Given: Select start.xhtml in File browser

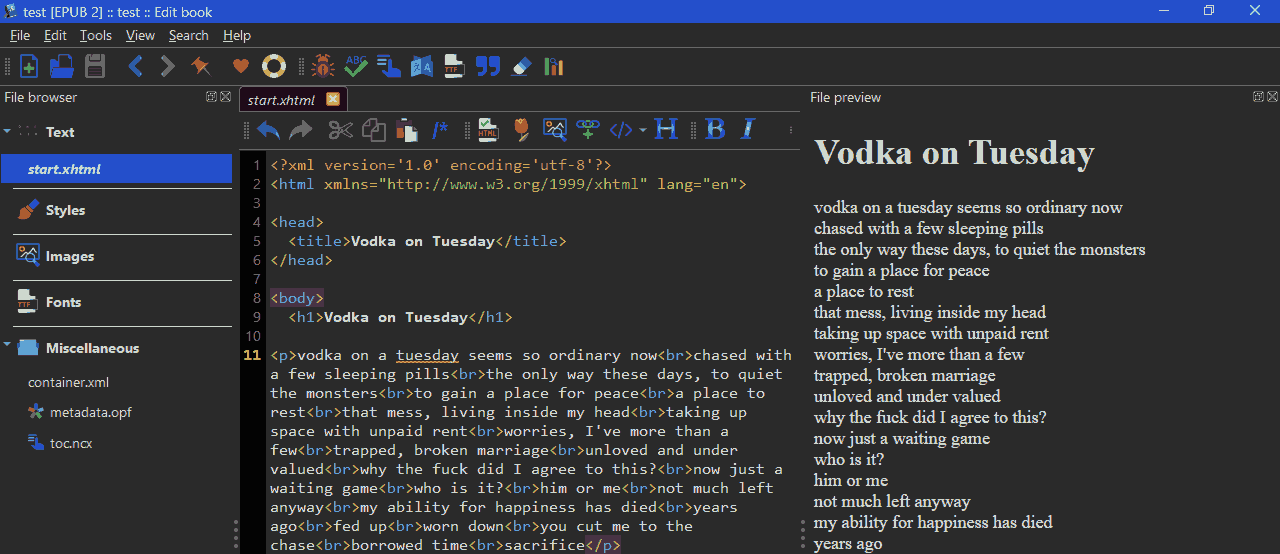Looking at the screenshot, I should pyautogui.click(x=116, y=169).
